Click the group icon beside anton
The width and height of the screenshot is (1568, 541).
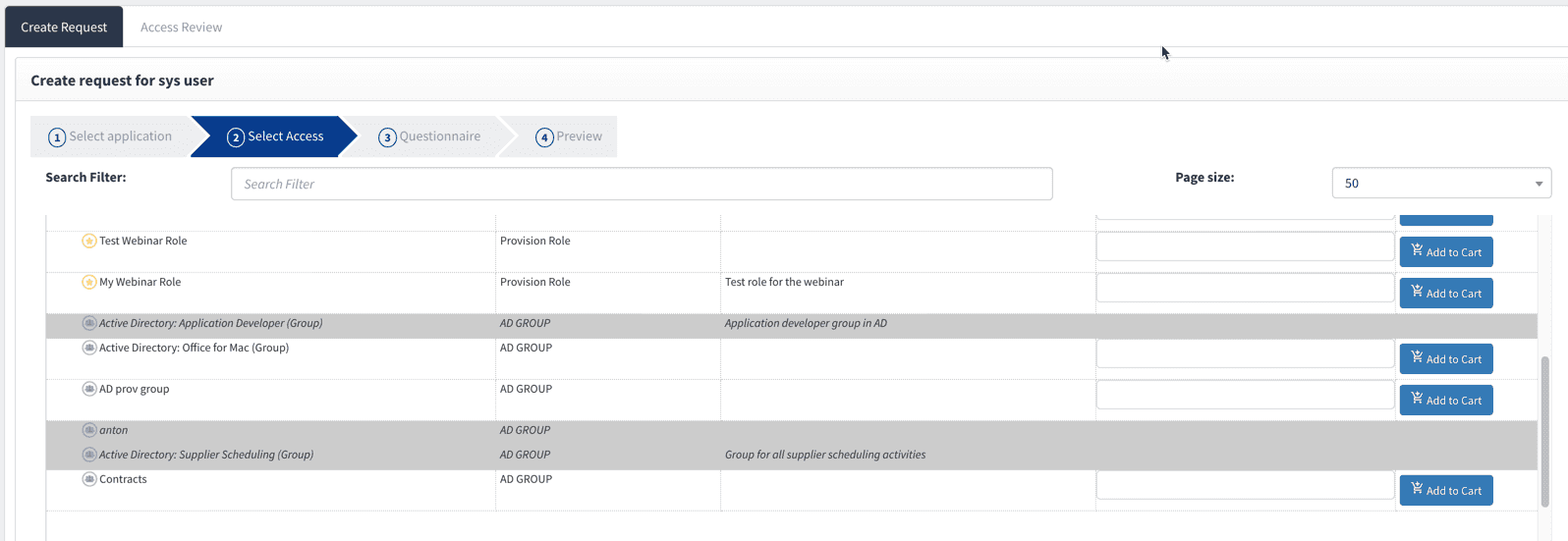coord(88,431)
